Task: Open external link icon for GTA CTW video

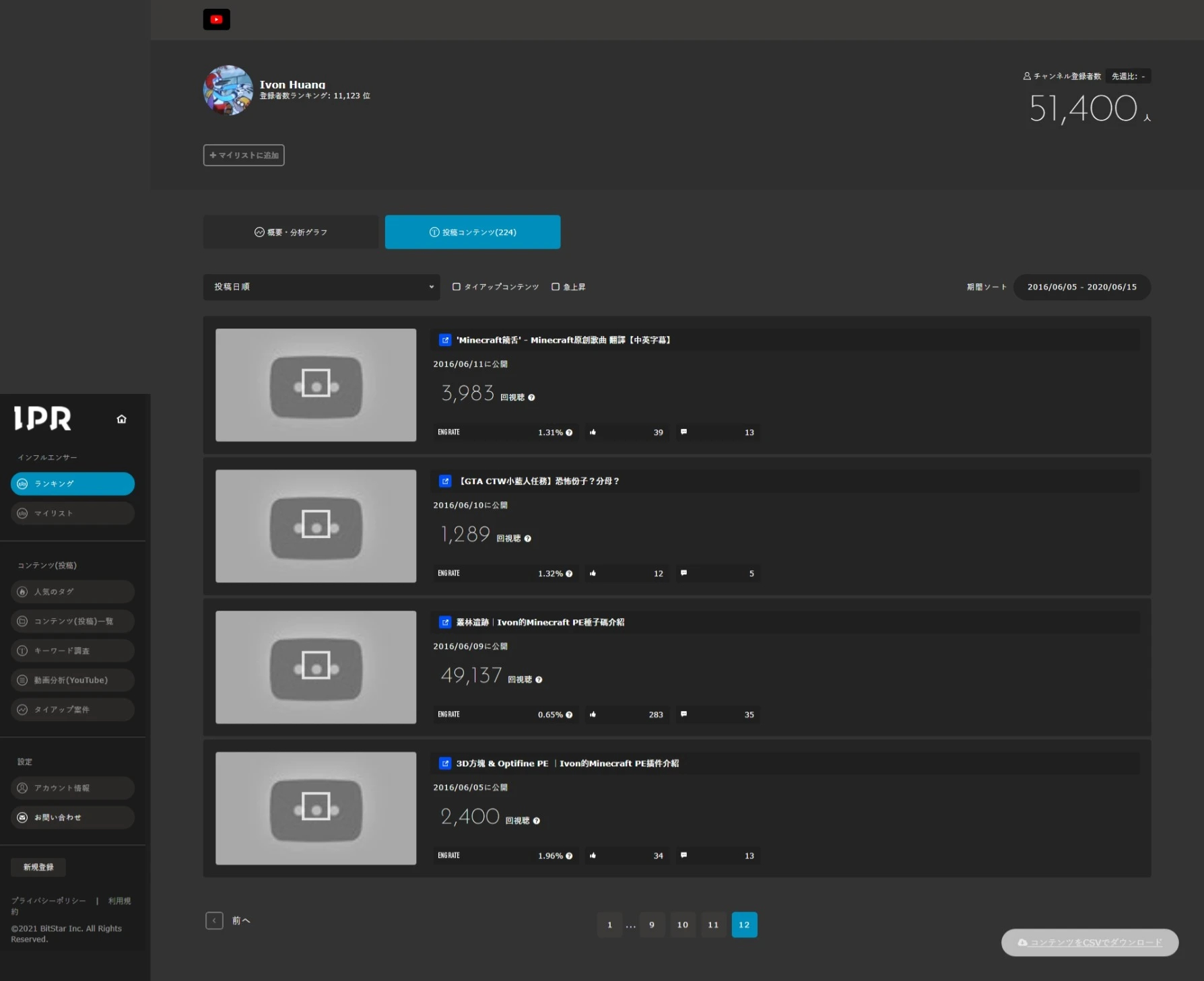Action: tap(445, 481)
